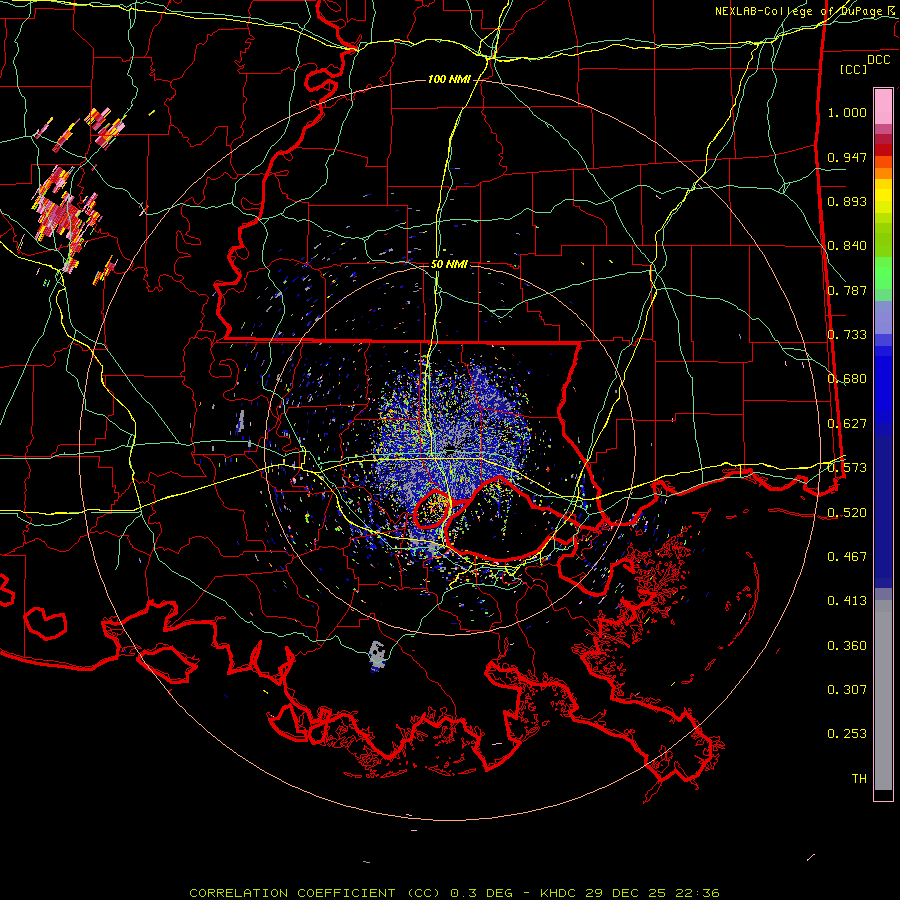Select the 0.520 scale value
Screen dimensions: 900x900
pyautogui.click(x=847, y=513)
